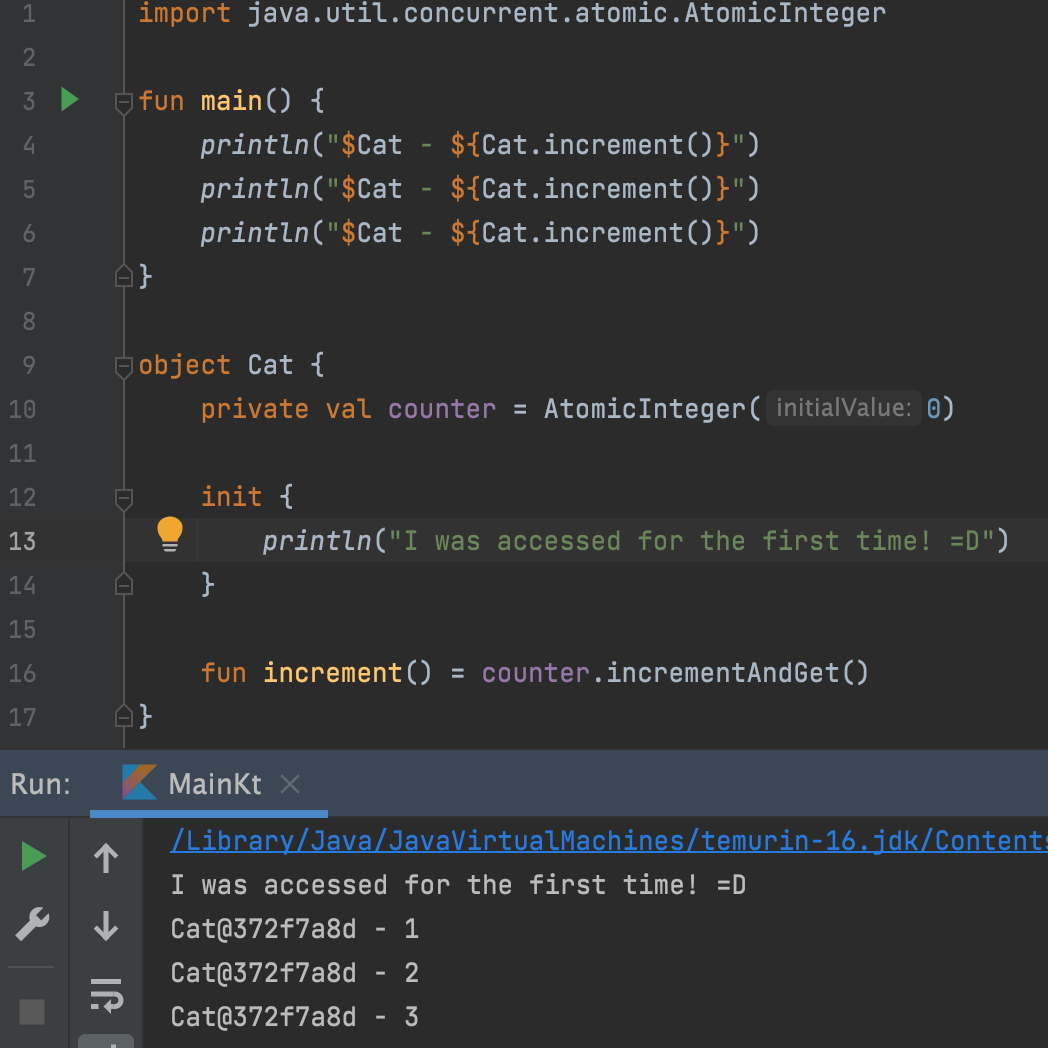Close the MainKt run tab
The width and height of the screenshot is (1048, 1048).
pos(289,784)
